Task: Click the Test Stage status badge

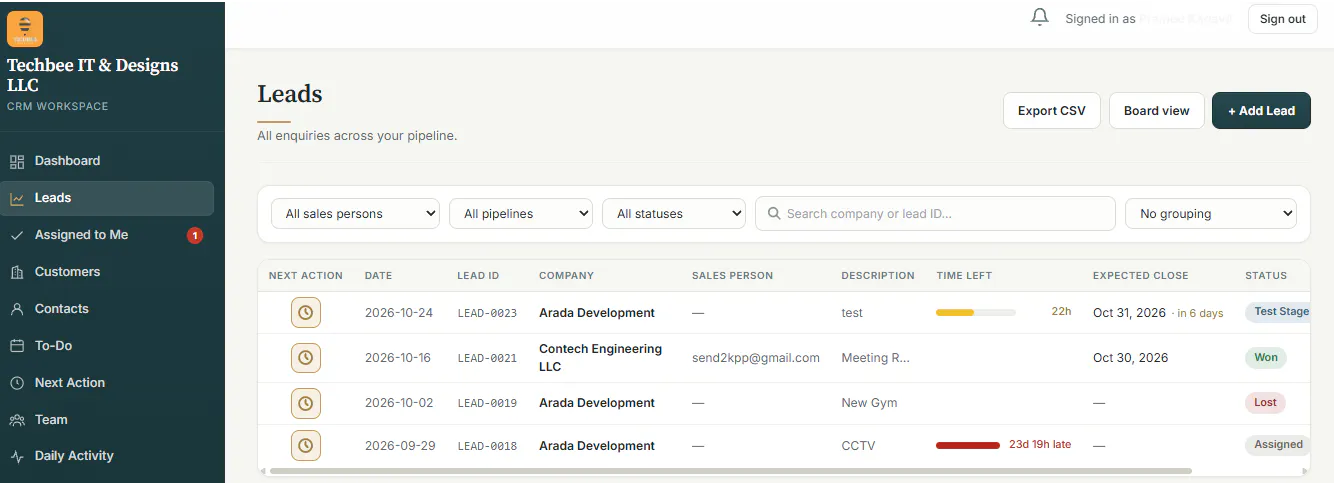Action: click(1280, 312)
